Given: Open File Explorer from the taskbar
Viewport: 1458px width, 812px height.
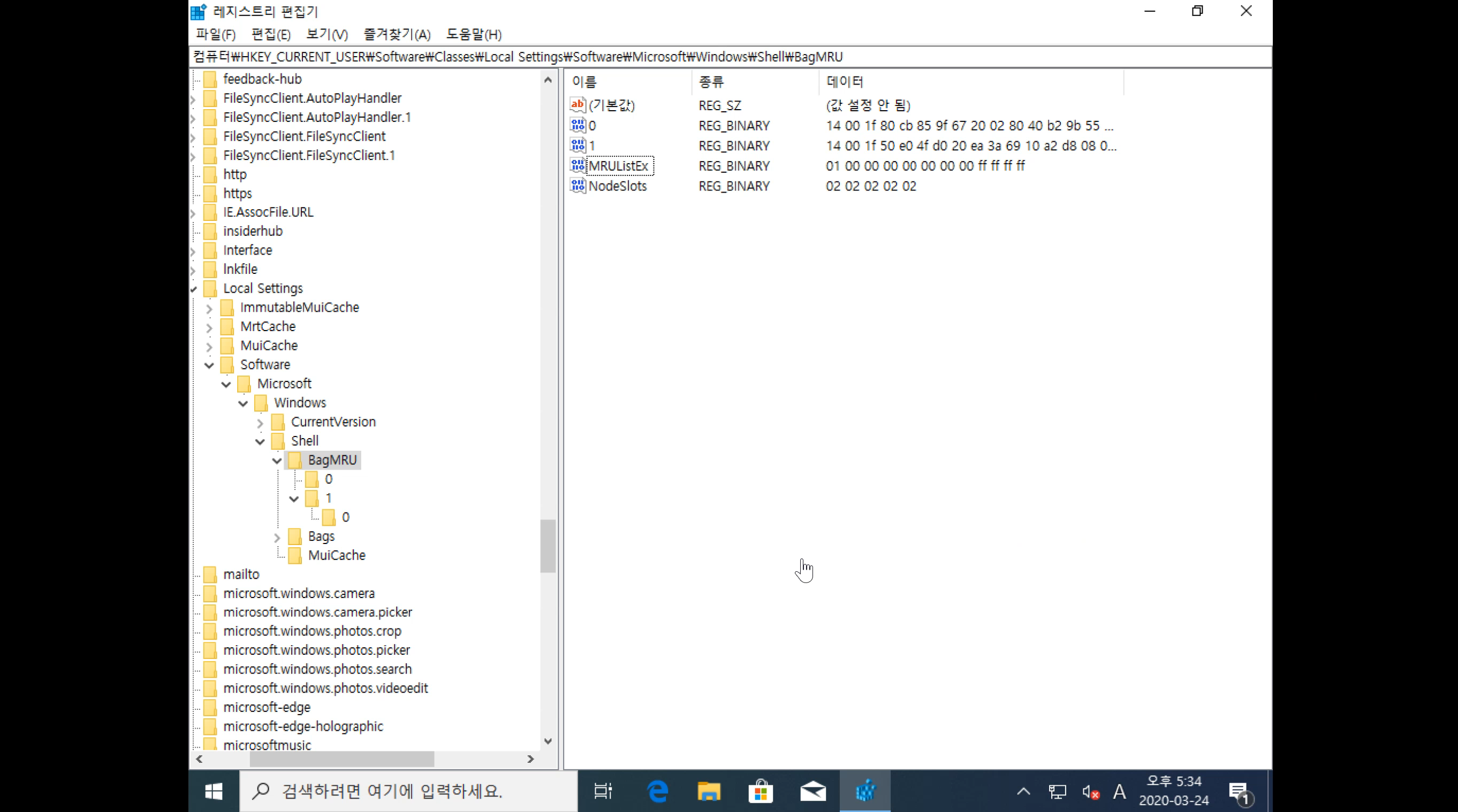Looking at the screenshot, I should [709, 791].
